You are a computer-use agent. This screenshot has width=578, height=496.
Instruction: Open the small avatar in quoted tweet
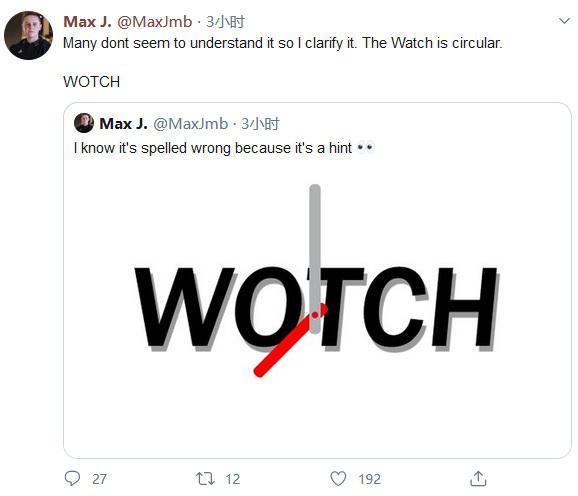click(84, 123)
